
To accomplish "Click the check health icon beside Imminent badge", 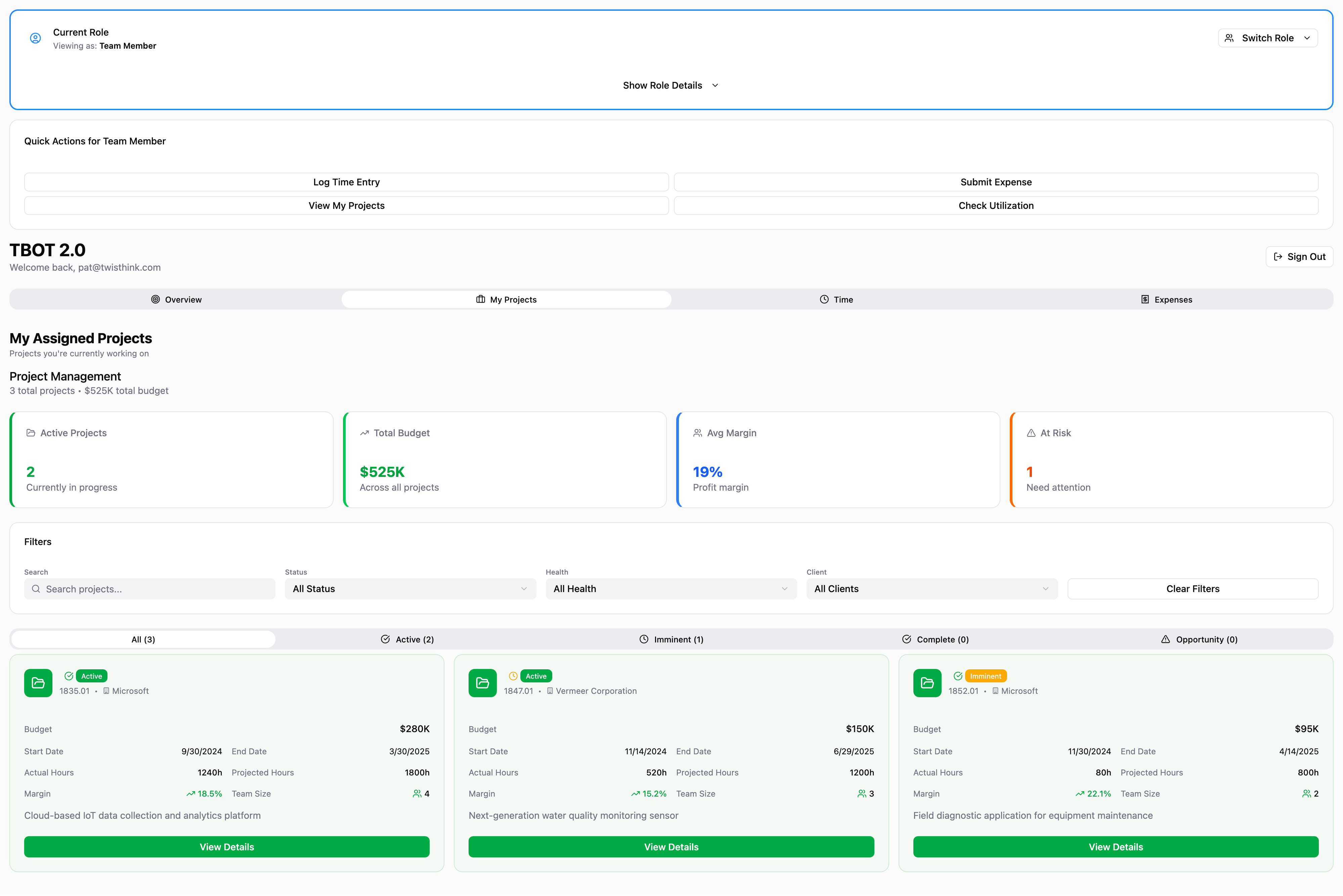I will 958,676.
